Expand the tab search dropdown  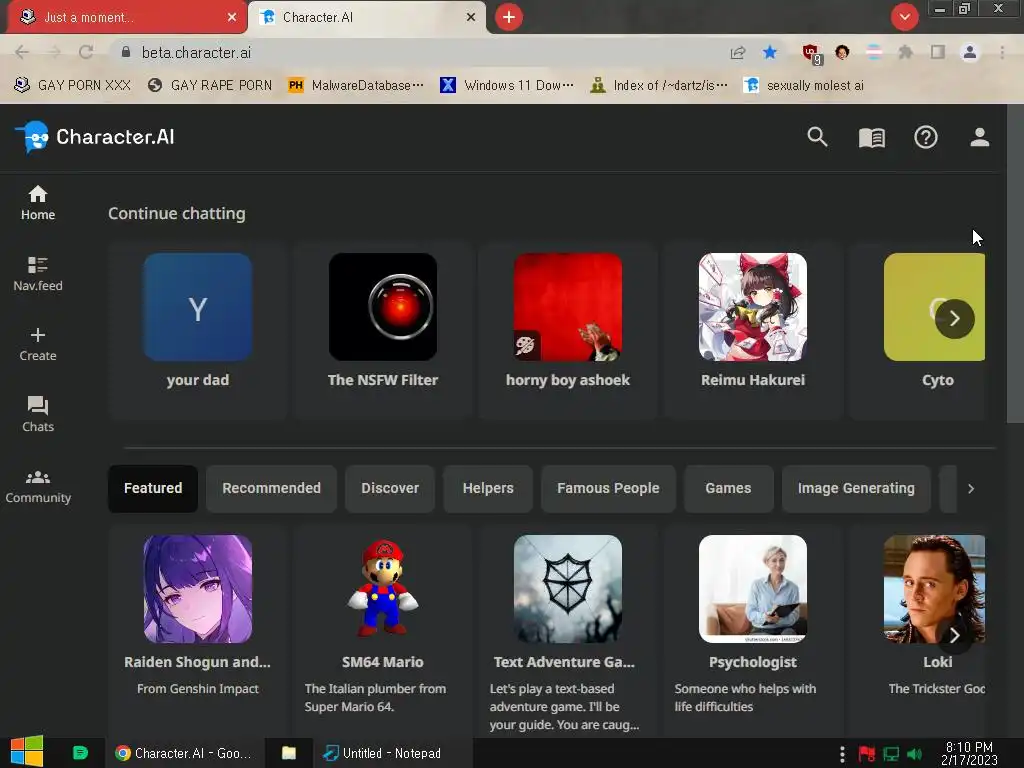coord(904,17)
